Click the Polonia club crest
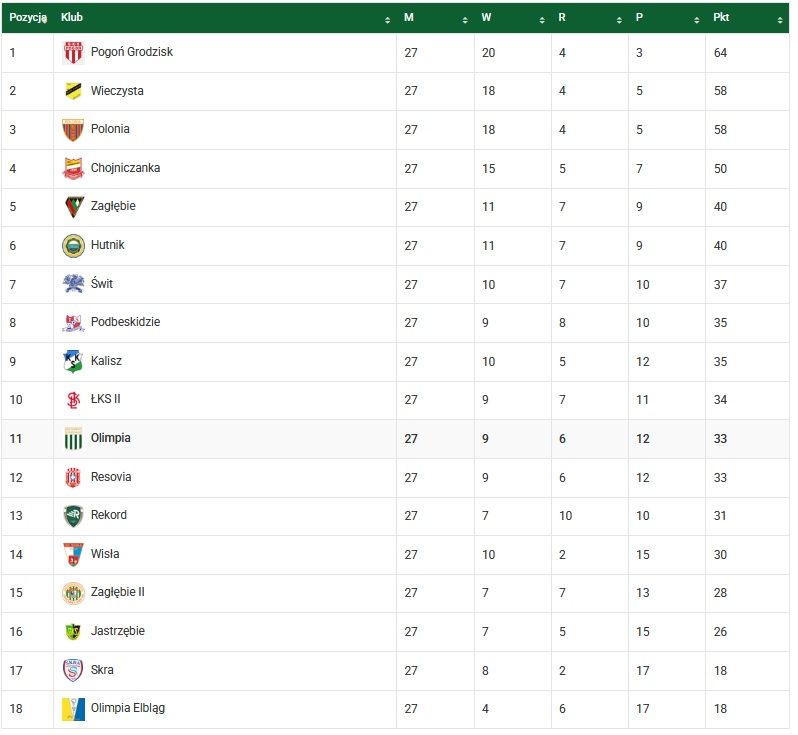This screenshot has height=735, width=798. click(73, 130)
